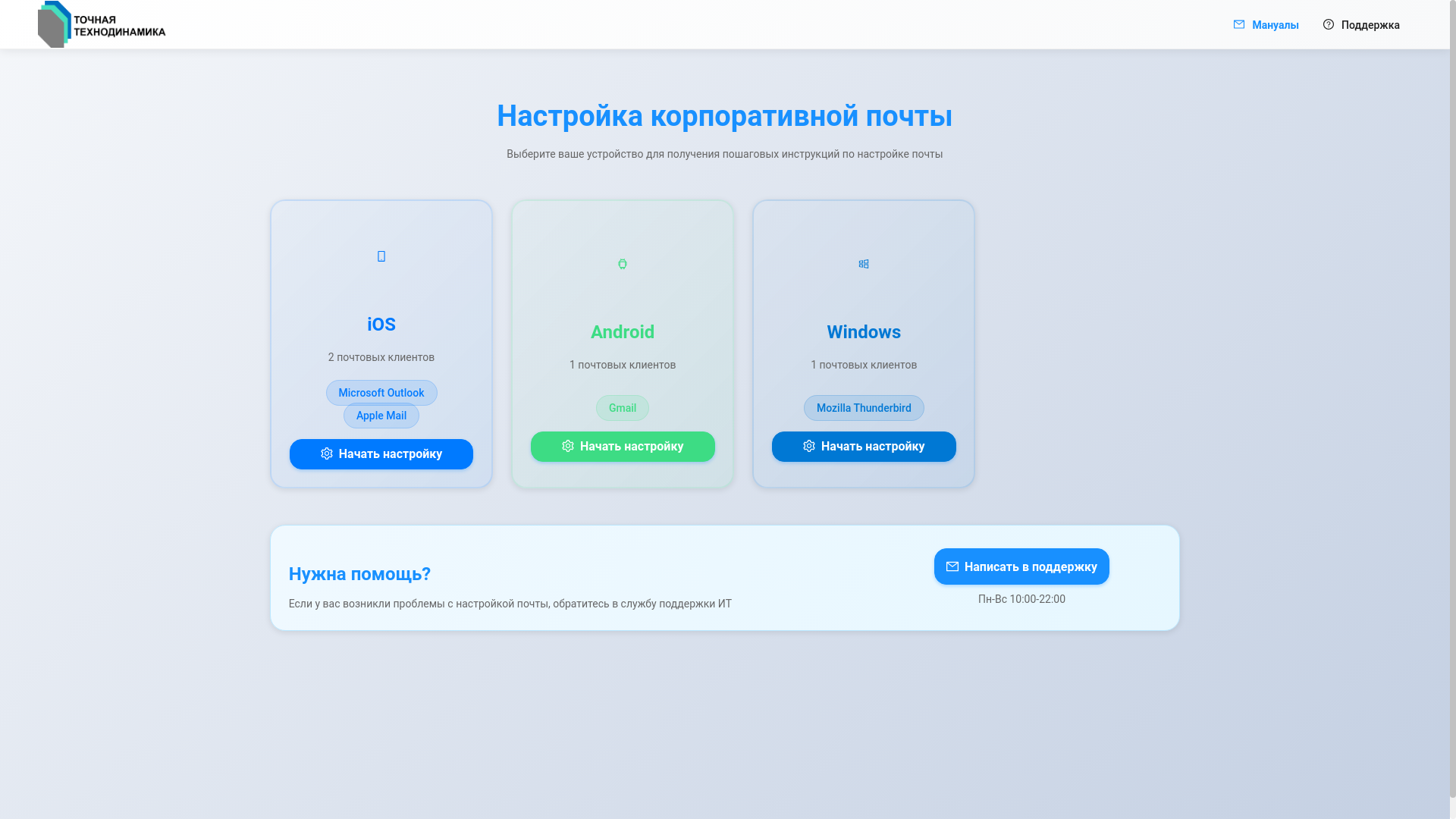Start setup from the Android card button
Image resolution: width=1456 pixels, height=819 pixels.
(623, 447)
